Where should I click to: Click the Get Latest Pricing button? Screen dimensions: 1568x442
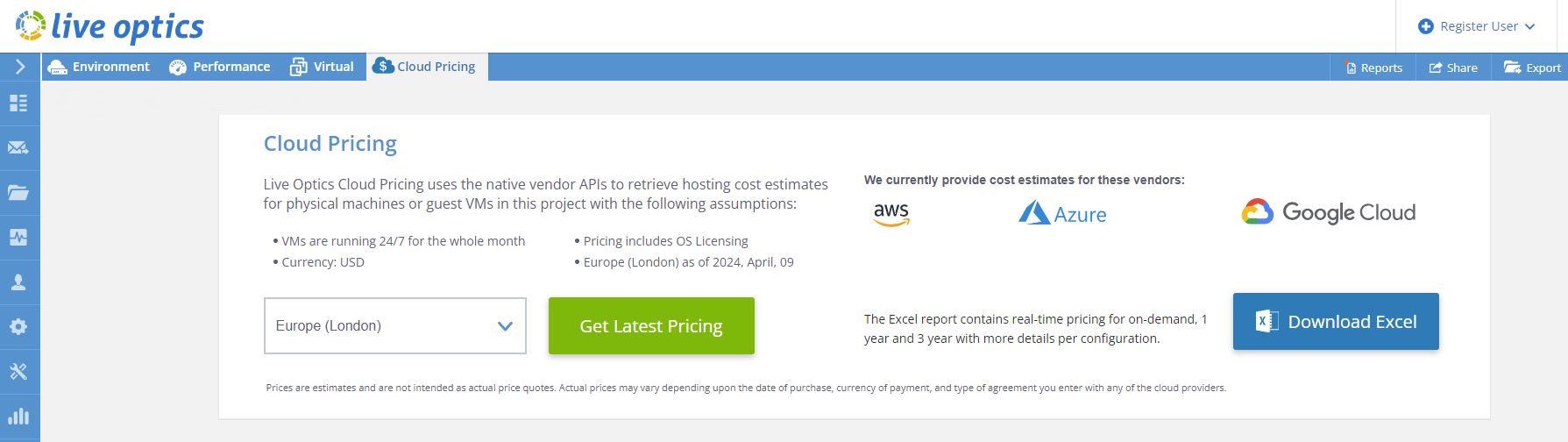651,326
